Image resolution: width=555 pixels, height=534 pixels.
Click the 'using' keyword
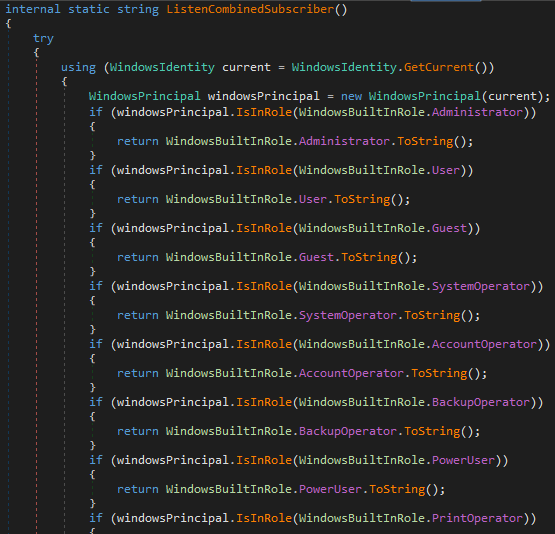[78, 68]
